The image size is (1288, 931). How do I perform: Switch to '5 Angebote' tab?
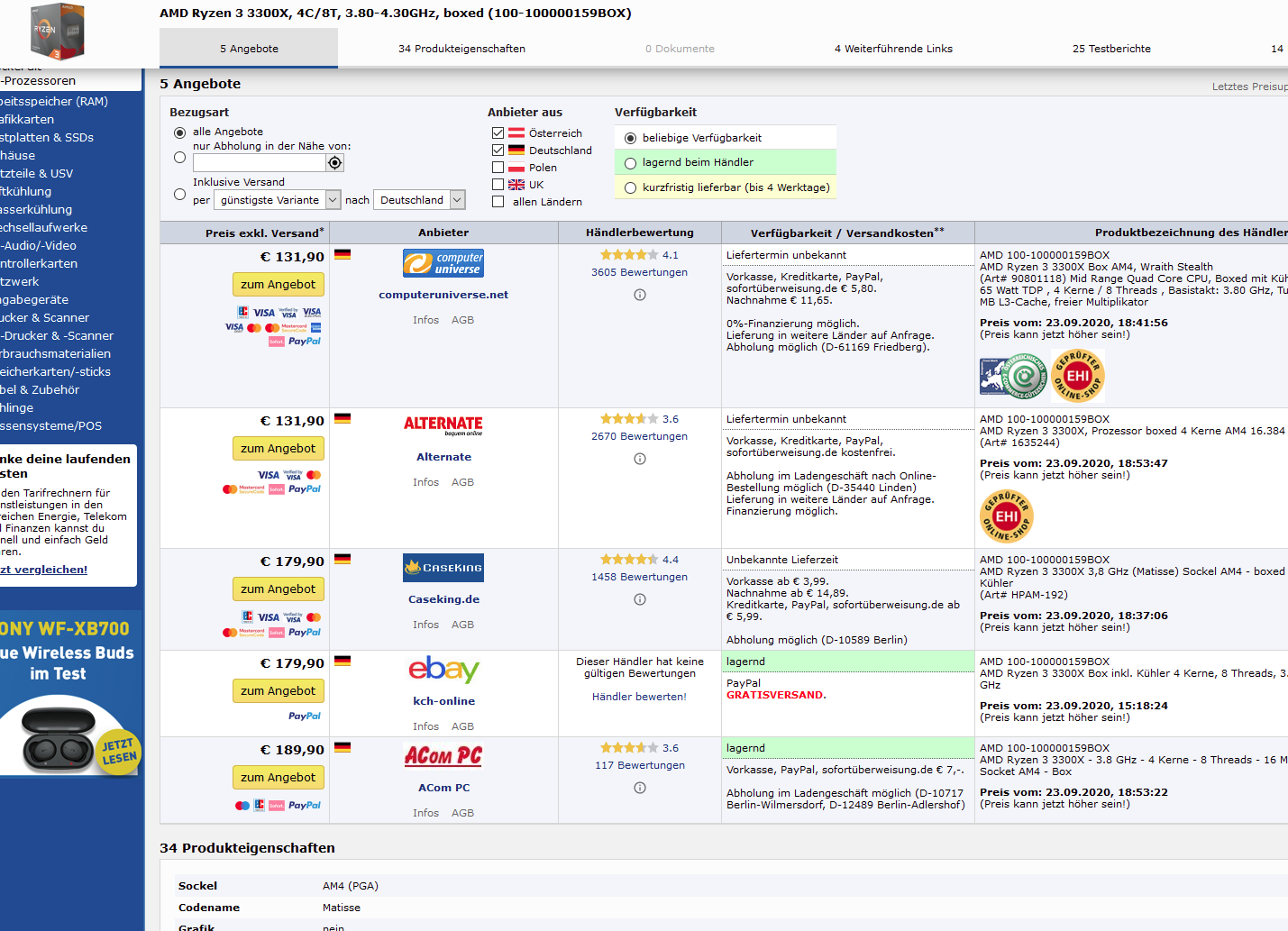[x=249, y=49]
